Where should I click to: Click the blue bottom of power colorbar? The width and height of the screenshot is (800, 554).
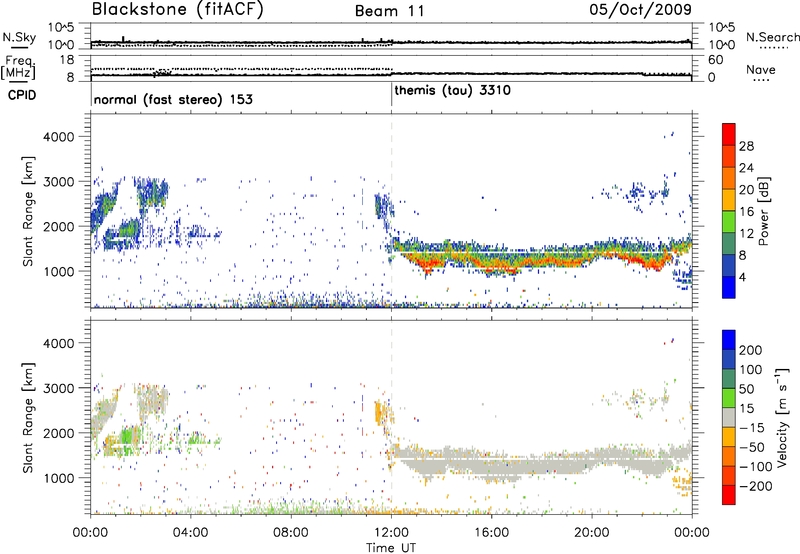pos(729,287)
